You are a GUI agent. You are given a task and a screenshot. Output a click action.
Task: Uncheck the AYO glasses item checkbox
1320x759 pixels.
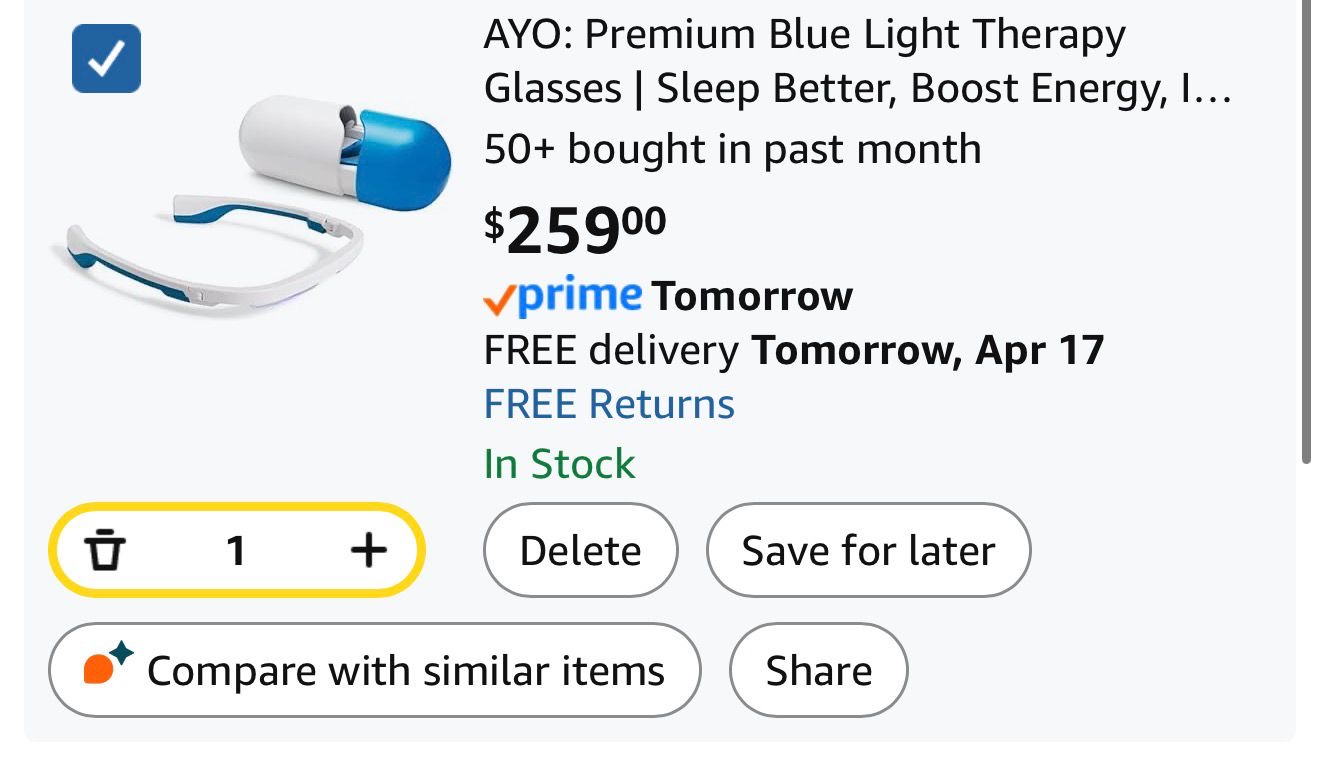(x=106, y=58)
